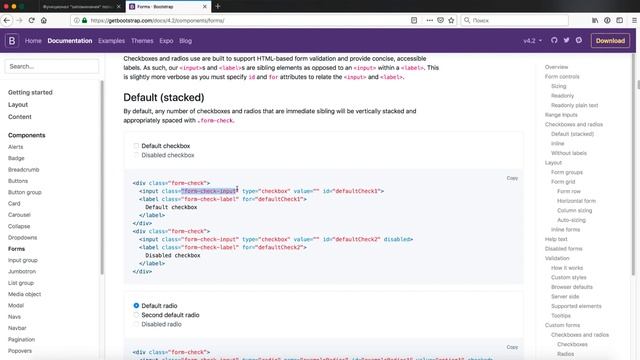Expand Content section in sidebar
This screenshot has width=640, height=360.
tap(20, 117)
